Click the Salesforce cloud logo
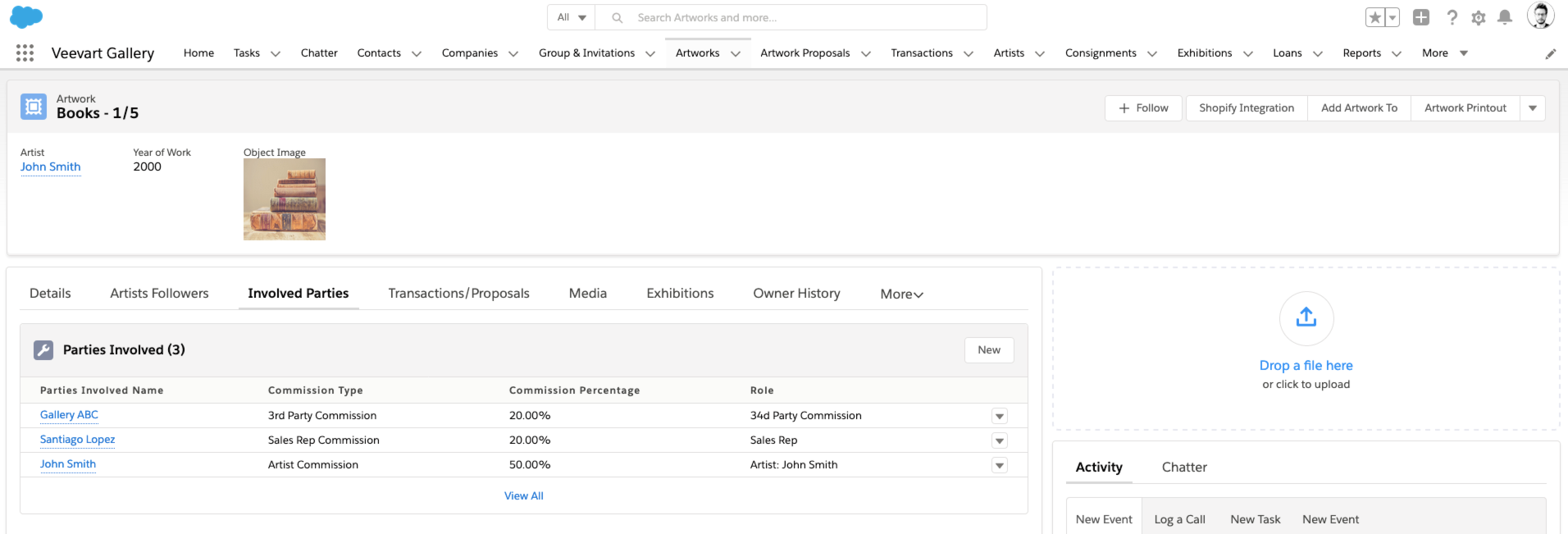Screen dimensions: 1568x534 (26, 16)
